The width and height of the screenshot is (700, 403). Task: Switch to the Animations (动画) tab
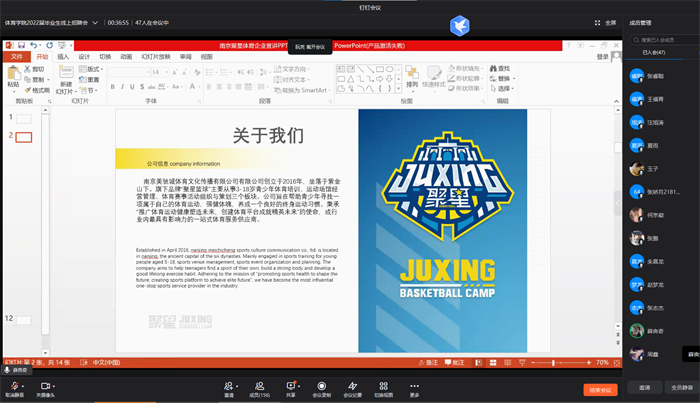(126, 57)
